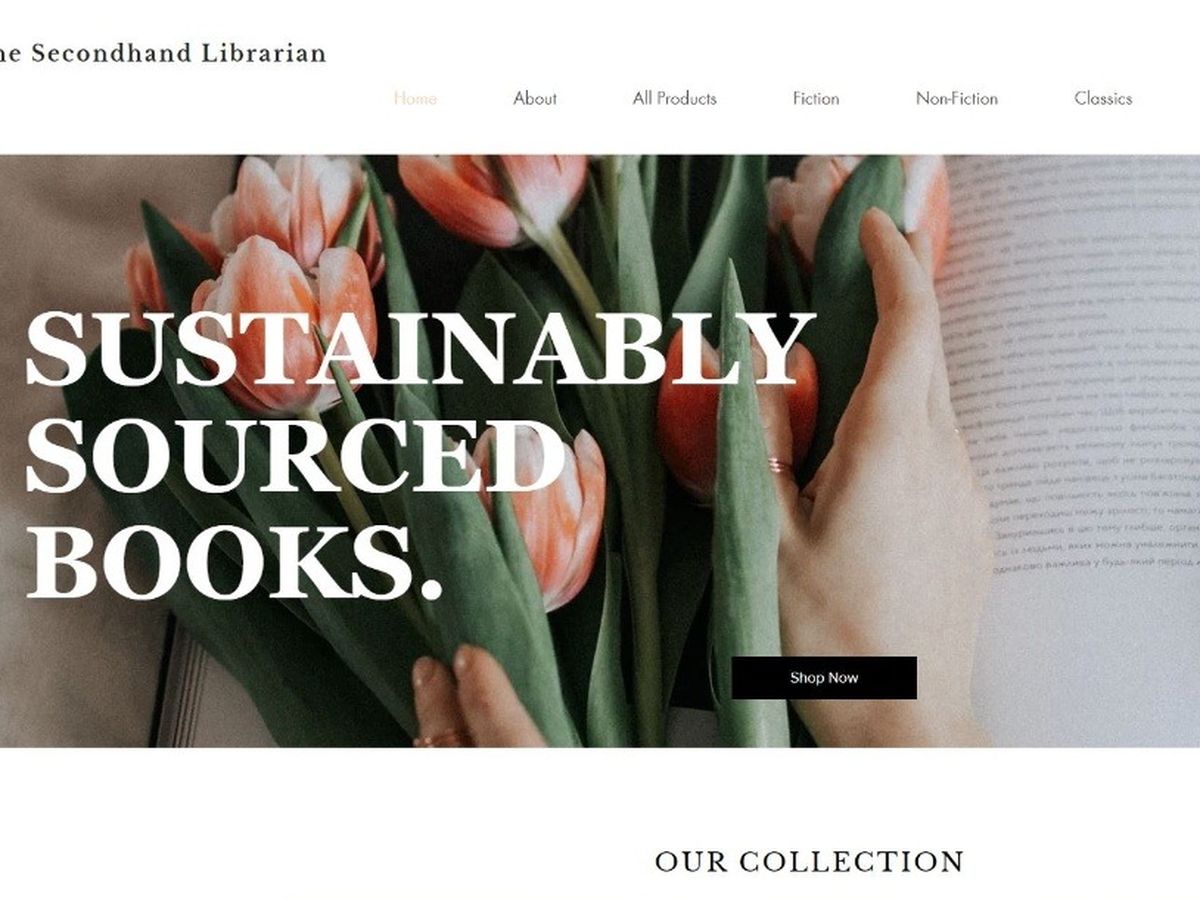Open All Products in the navigation
Viewport: 1200px width, 900px height.
pyautogui.click(x=675, y=98)
